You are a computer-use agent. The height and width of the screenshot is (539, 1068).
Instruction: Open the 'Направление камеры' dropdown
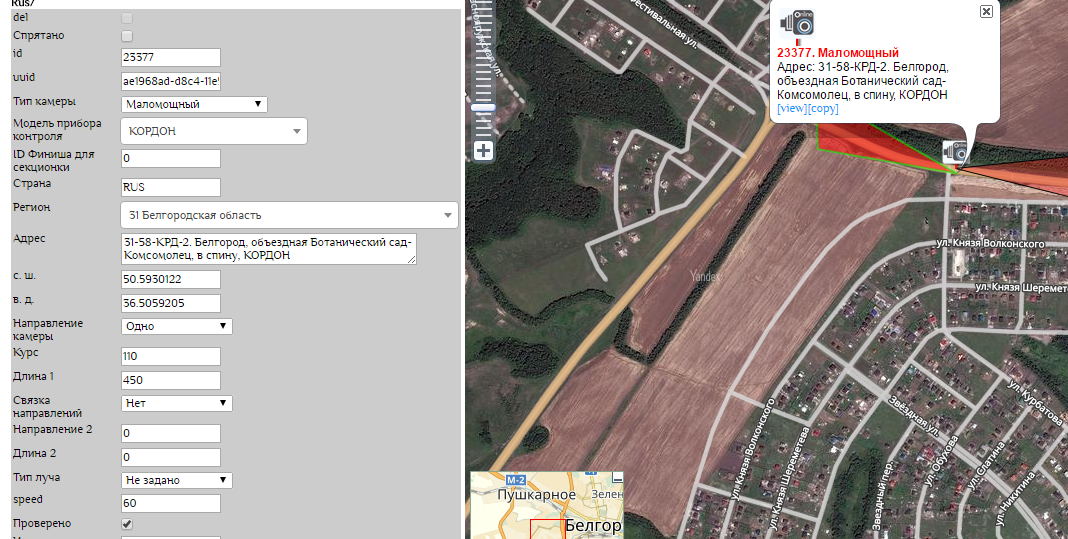[176, 326]
